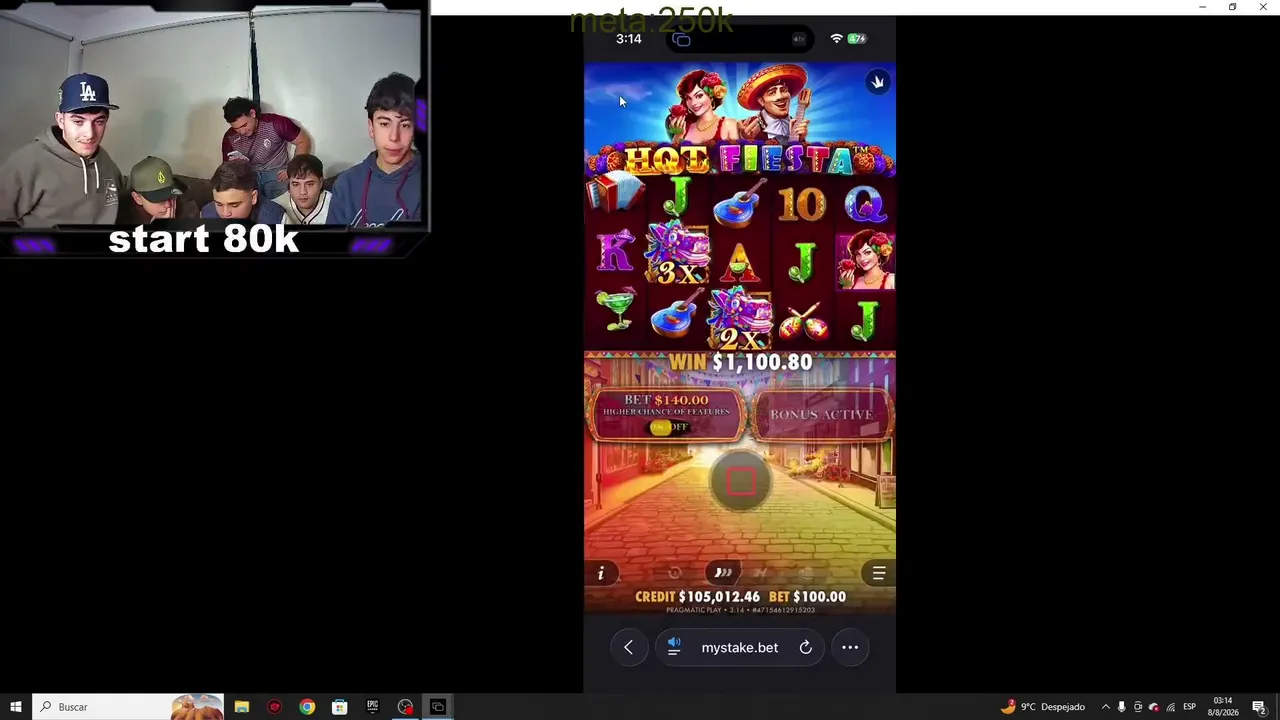
Task: Stop the spin with the red square button
Action: (x=740, y=483)
